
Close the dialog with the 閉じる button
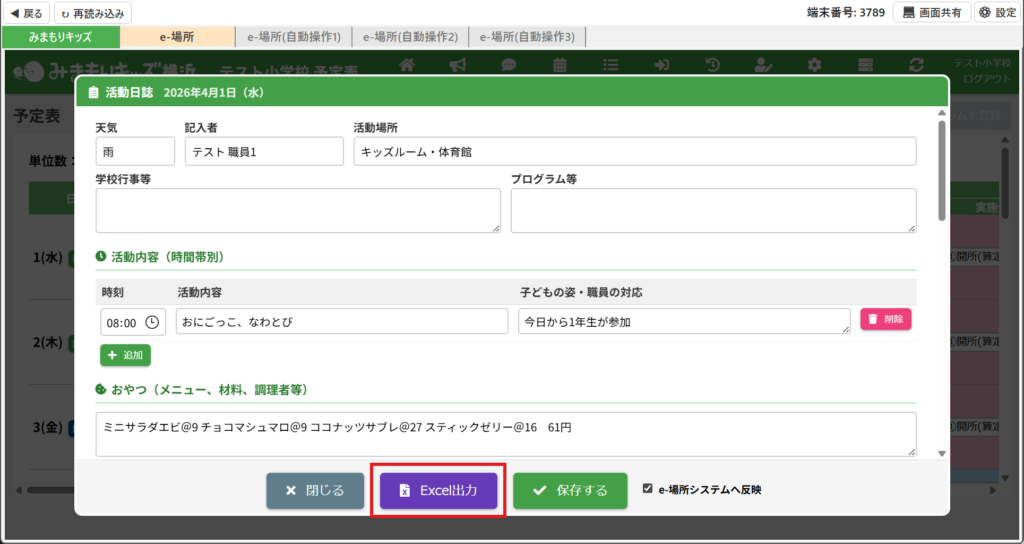315,491
